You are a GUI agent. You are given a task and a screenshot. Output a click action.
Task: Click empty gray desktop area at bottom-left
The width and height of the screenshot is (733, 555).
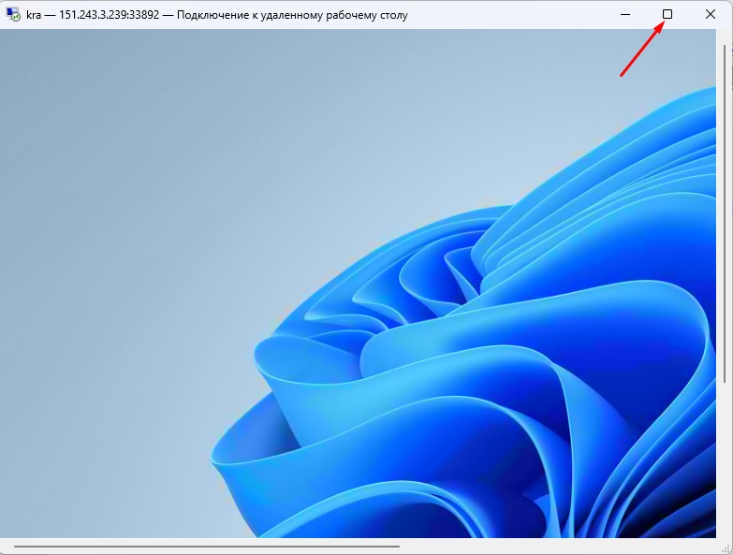[x=90, y=470]
